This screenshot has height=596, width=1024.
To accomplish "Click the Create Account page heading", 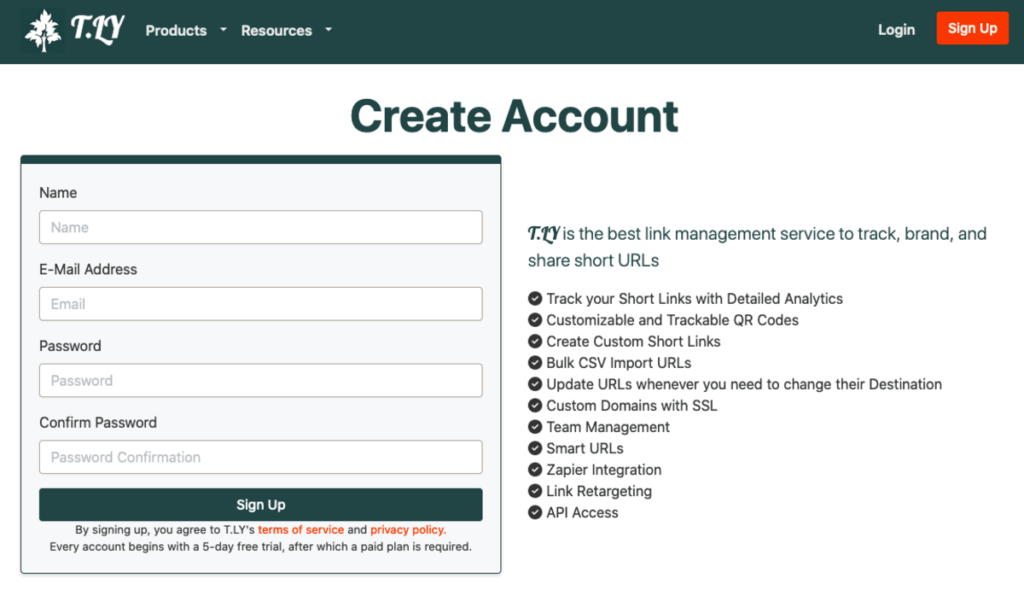I will [x=514, y=116].
